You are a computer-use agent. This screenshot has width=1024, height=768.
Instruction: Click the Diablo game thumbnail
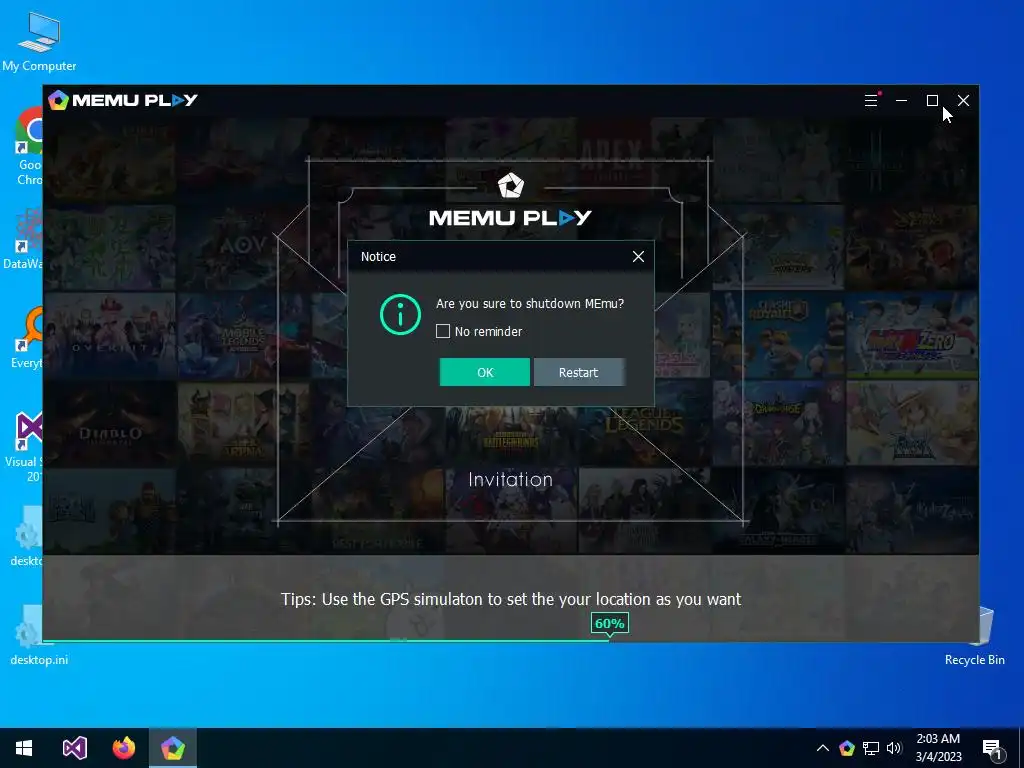pos(109,423)
